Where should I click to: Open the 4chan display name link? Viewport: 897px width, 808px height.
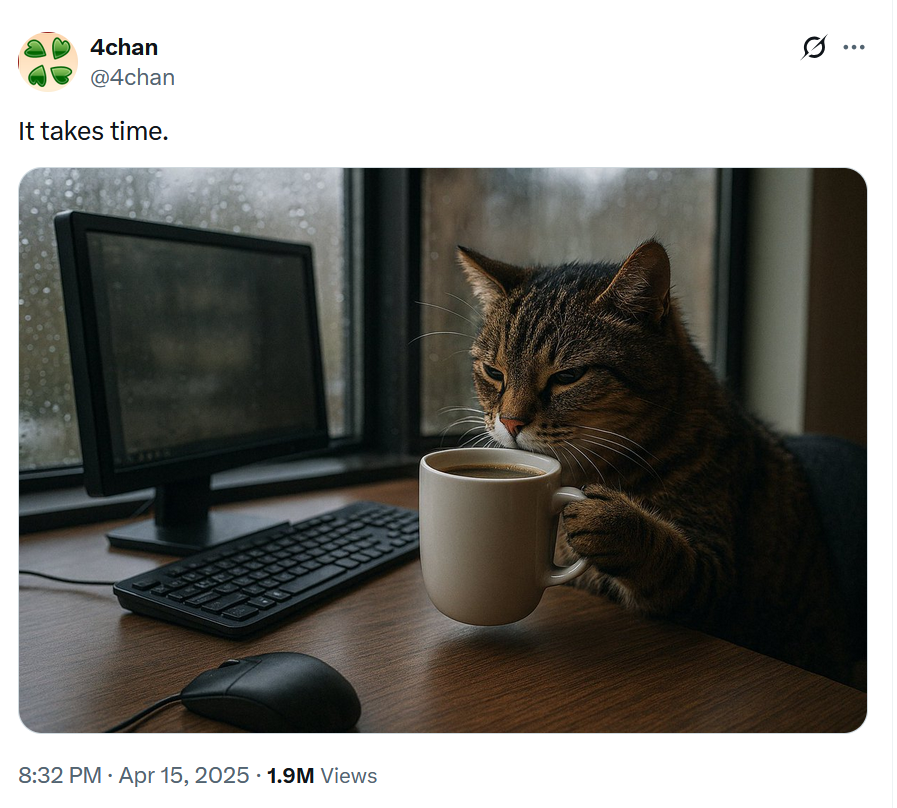pos(124,47)
